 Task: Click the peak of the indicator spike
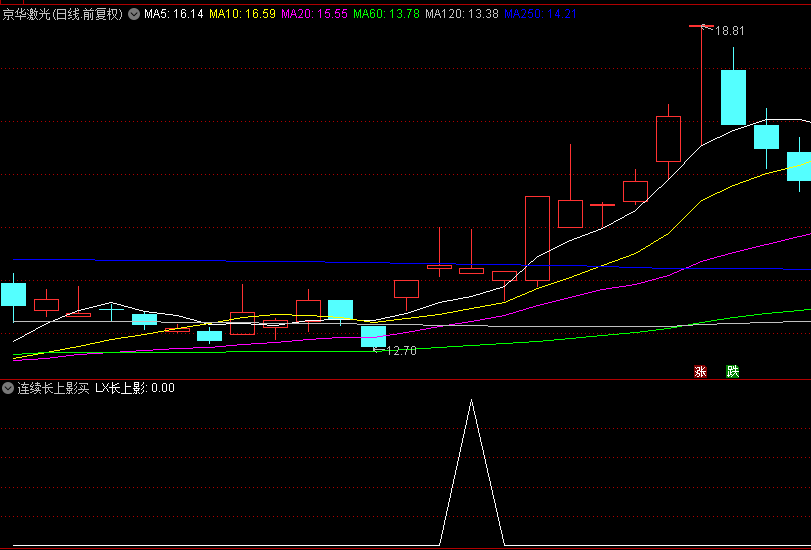(x=472, y=401)
